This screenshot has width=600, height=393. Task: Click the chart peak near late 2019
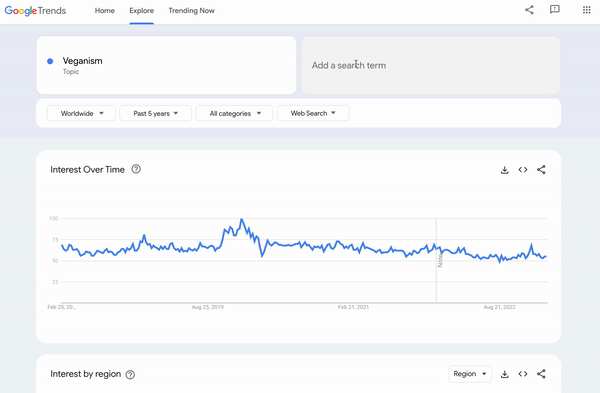241,219
